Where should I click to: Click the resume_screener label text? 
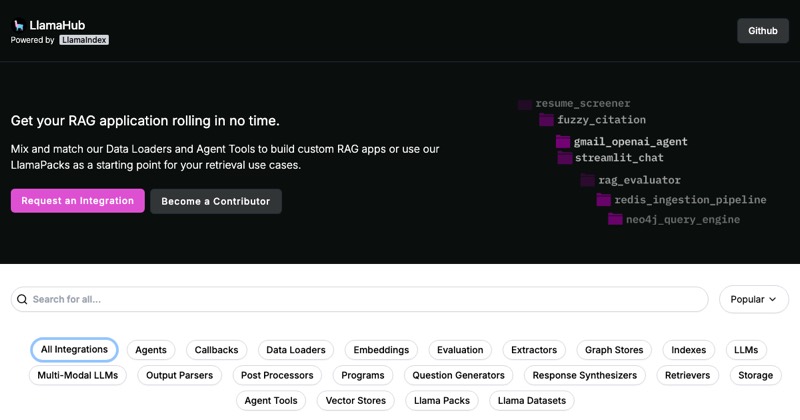[x=583, y=104]
